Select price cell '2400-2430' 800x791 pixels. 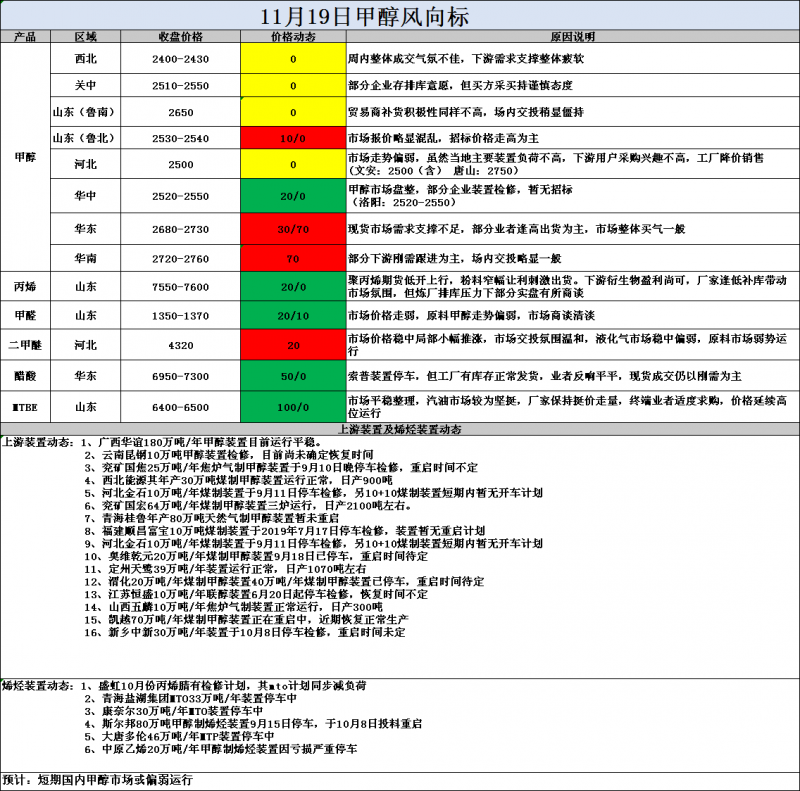pos(181,59)
